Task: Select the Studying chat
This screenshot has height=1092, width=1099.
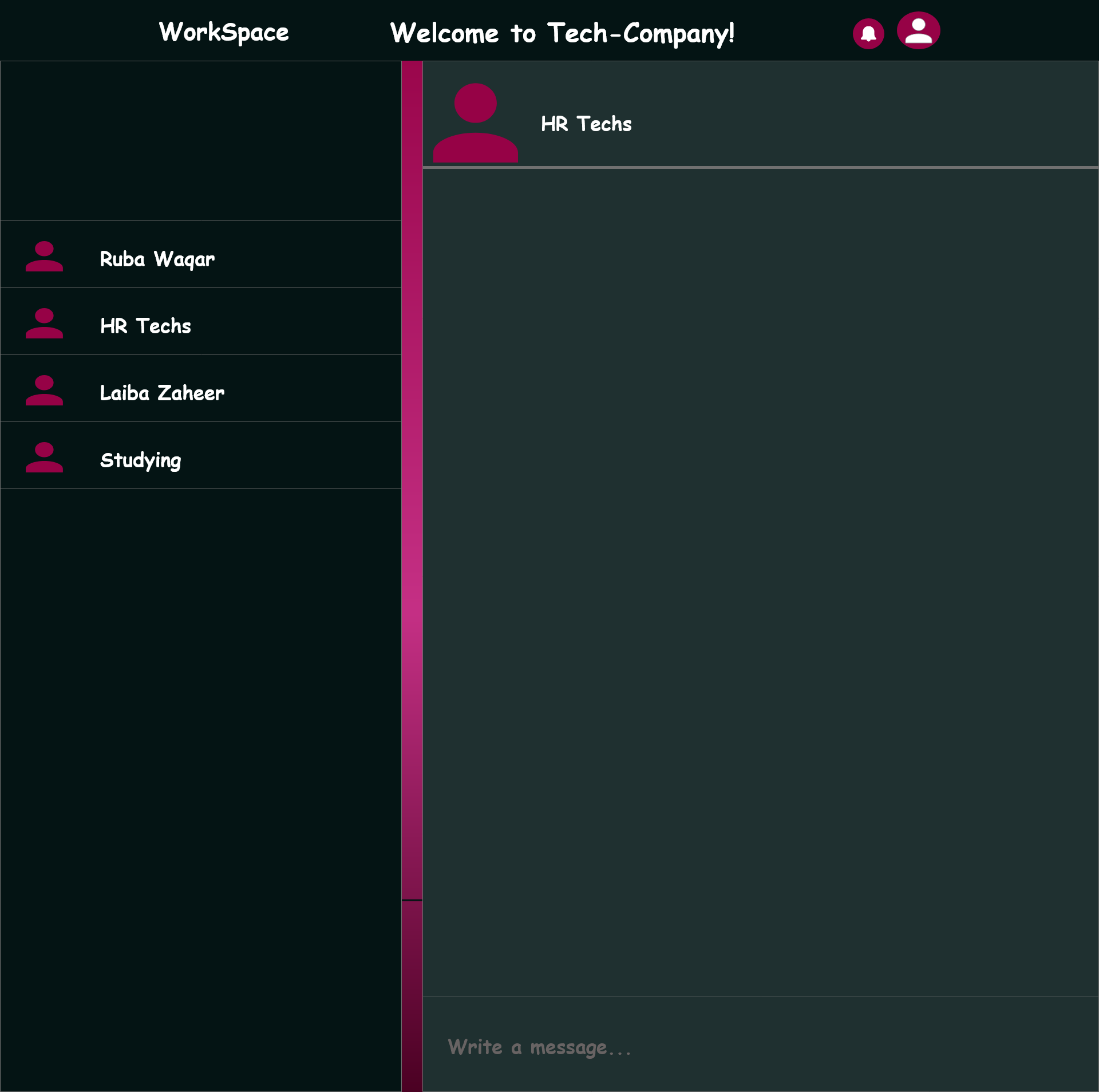Action: click(x=140, y=460)
